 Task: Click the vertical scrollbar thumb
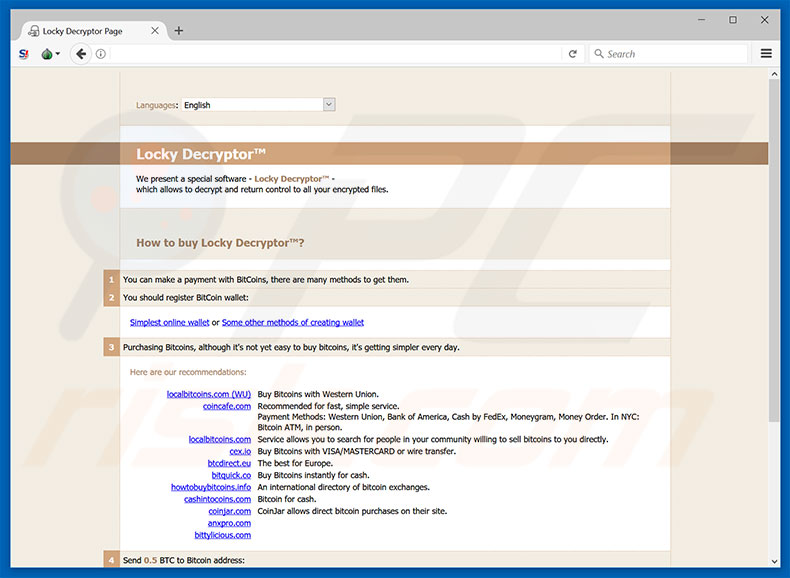[774, 250]
